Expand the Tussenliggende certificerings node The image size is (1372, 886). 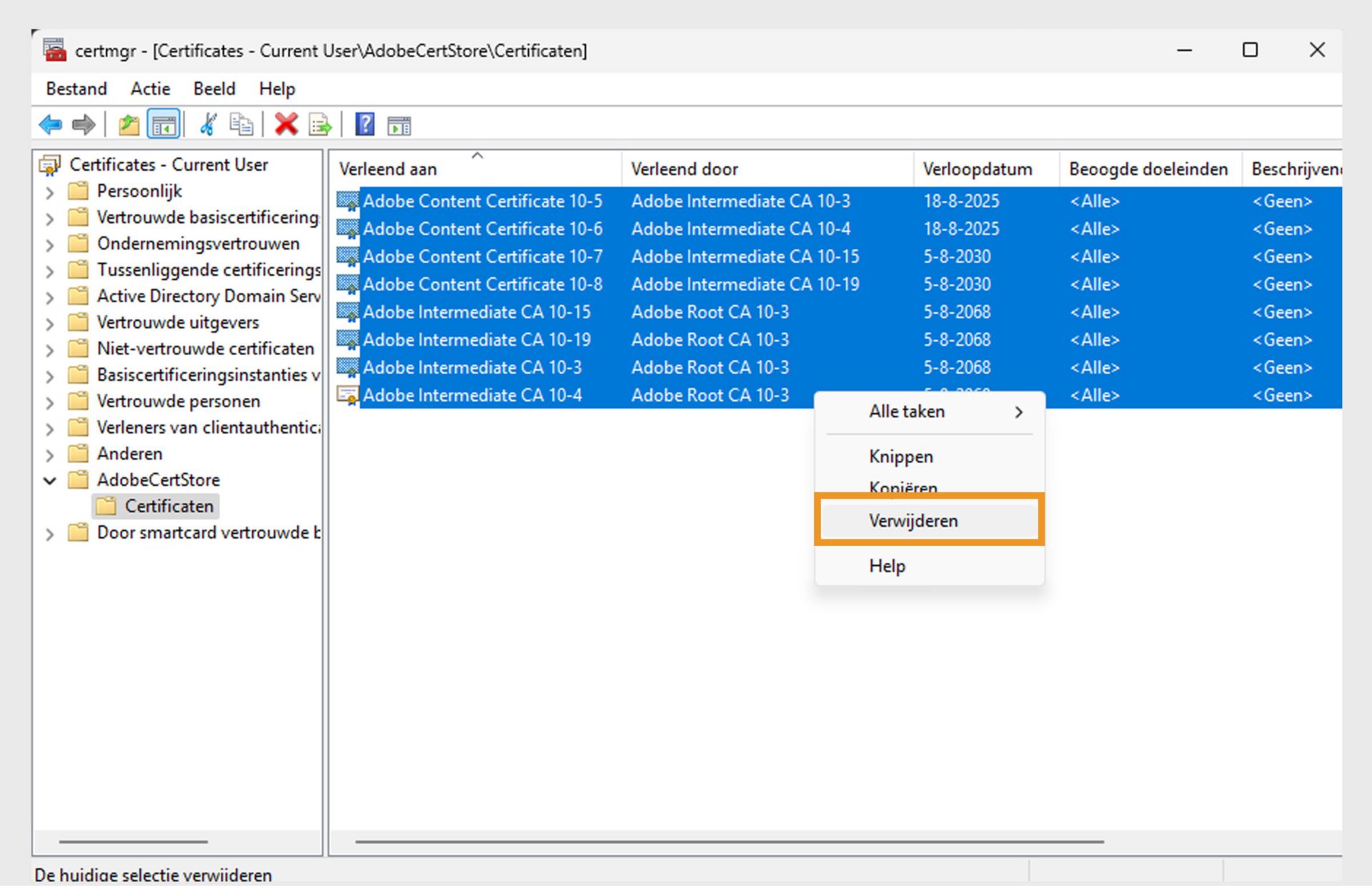click(x=49, y=272)
